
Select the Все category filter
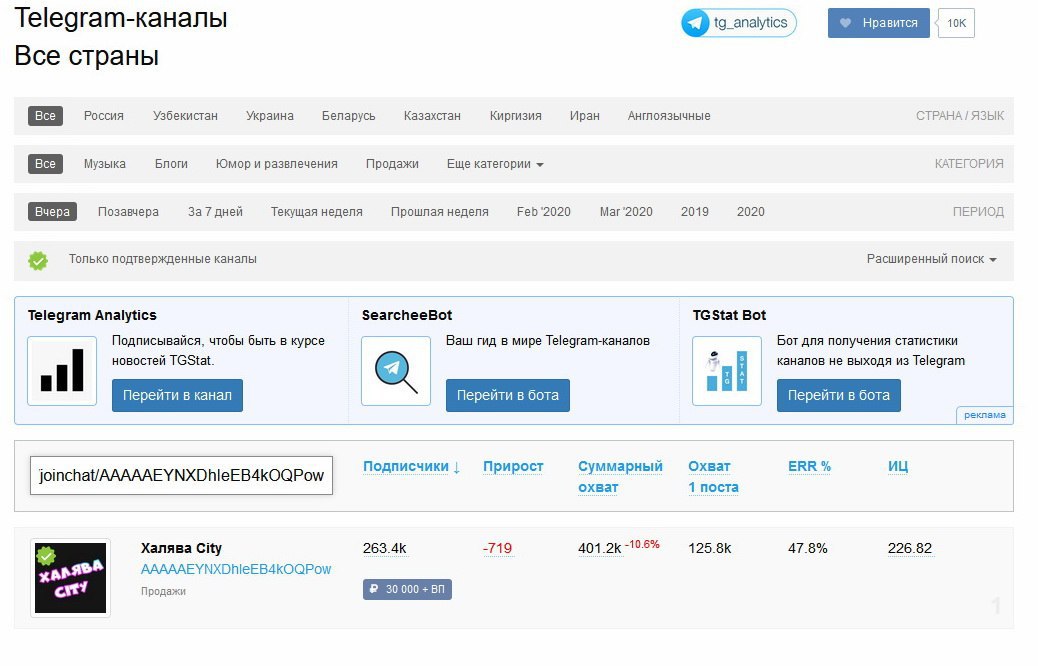tap(45, 164)
